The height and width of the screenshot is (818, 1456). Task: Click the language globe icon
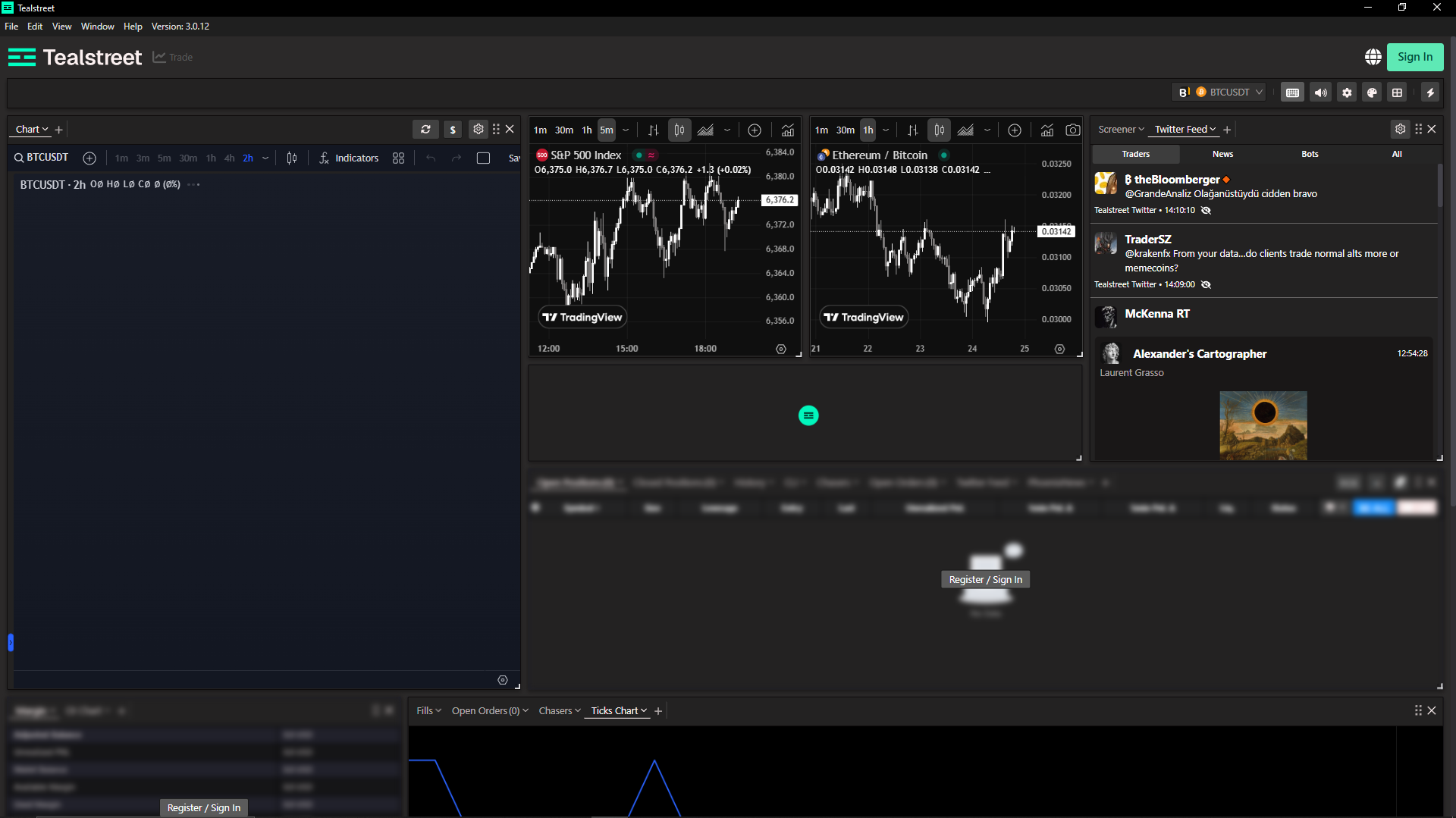pyautogui.click(x=1373, y=57)
